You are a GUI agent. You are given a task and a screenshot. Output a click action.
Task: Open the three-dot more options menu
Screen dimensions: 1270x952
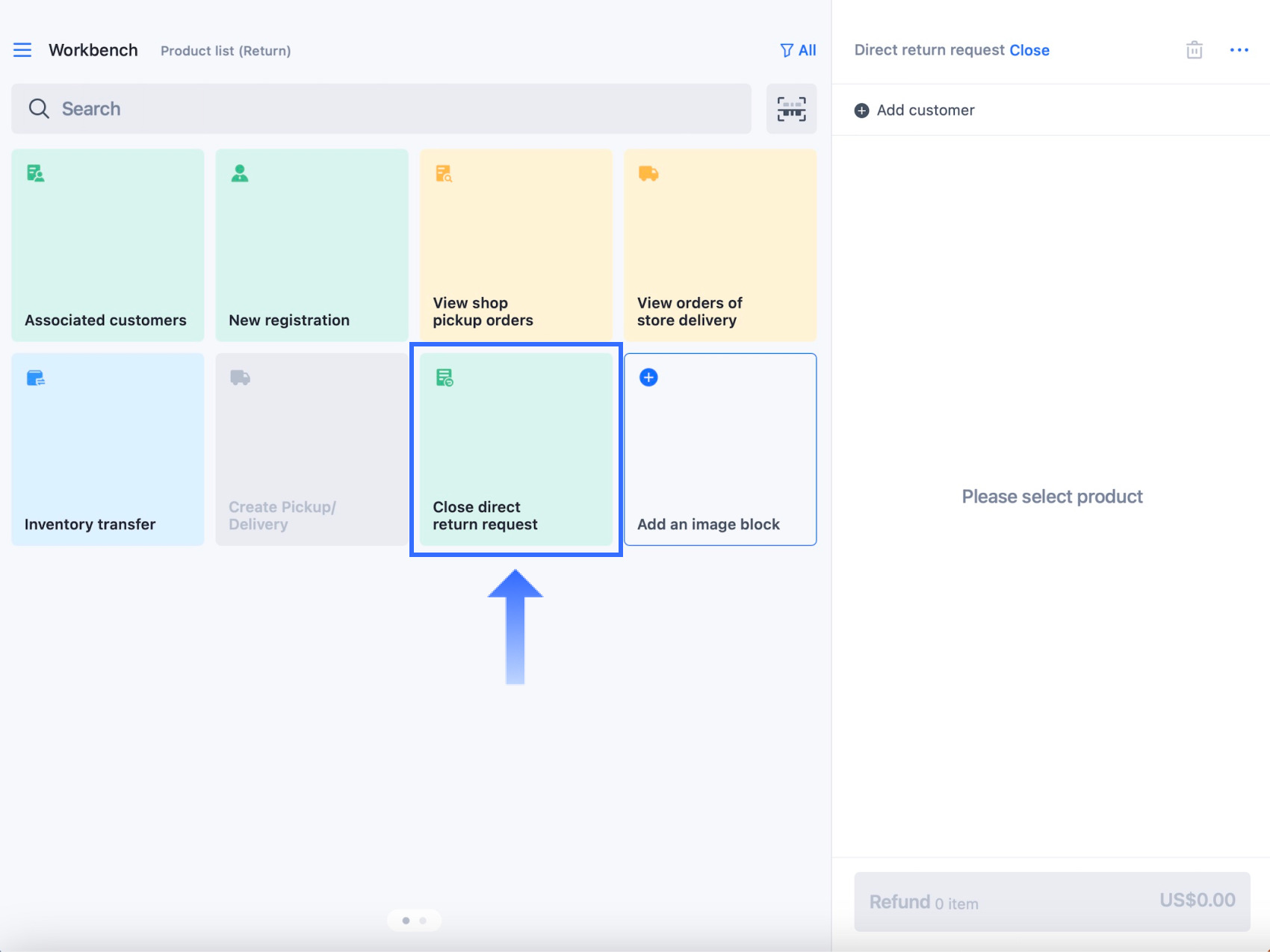coord(1239,50)
